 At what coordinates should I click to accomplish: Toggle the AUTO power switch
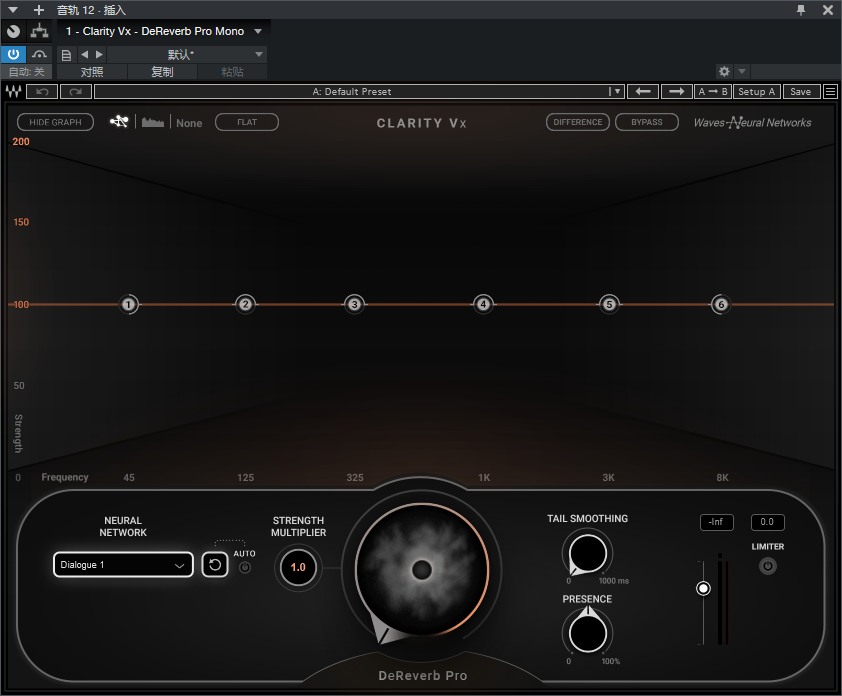(x=244, y=567)
